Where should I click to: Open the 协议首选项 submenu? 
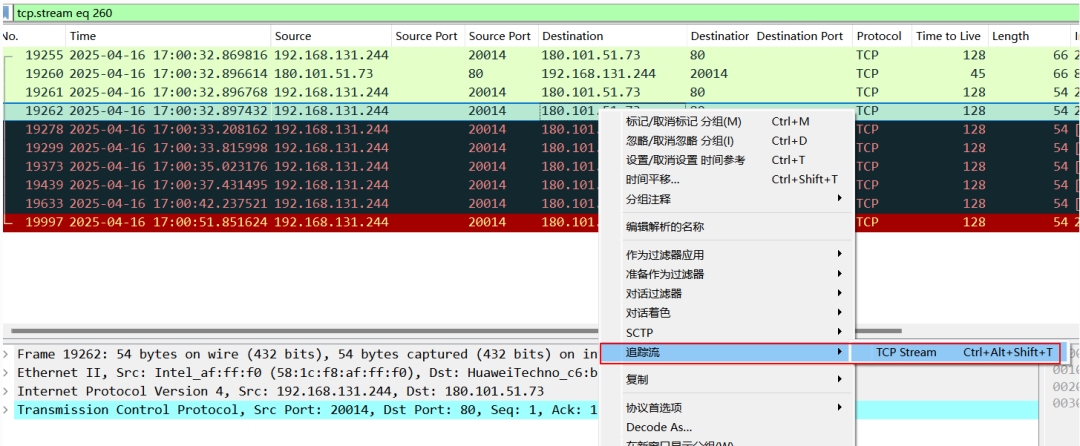pos(726,407)
